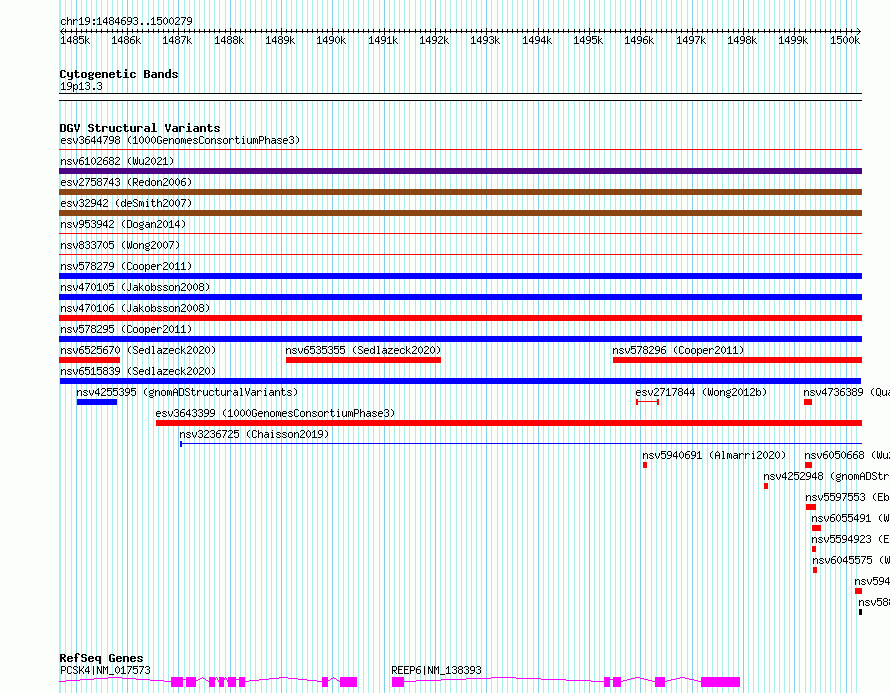Open the nsv3236725 Chaisson2019 variant label
The height and width of the screenshot is (693, 890).
[x=254, y=434]
